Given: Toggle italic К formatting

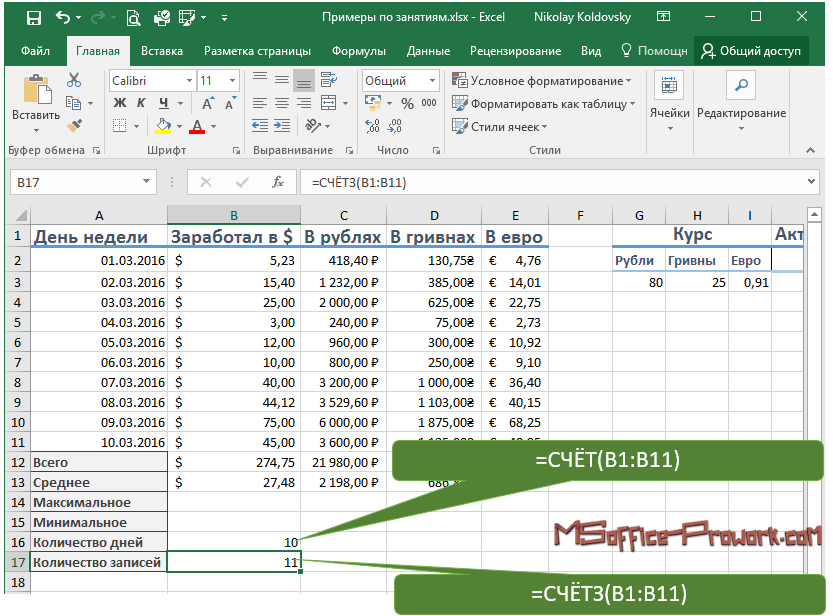Looking at the screenshot, I should coord(141,103).
